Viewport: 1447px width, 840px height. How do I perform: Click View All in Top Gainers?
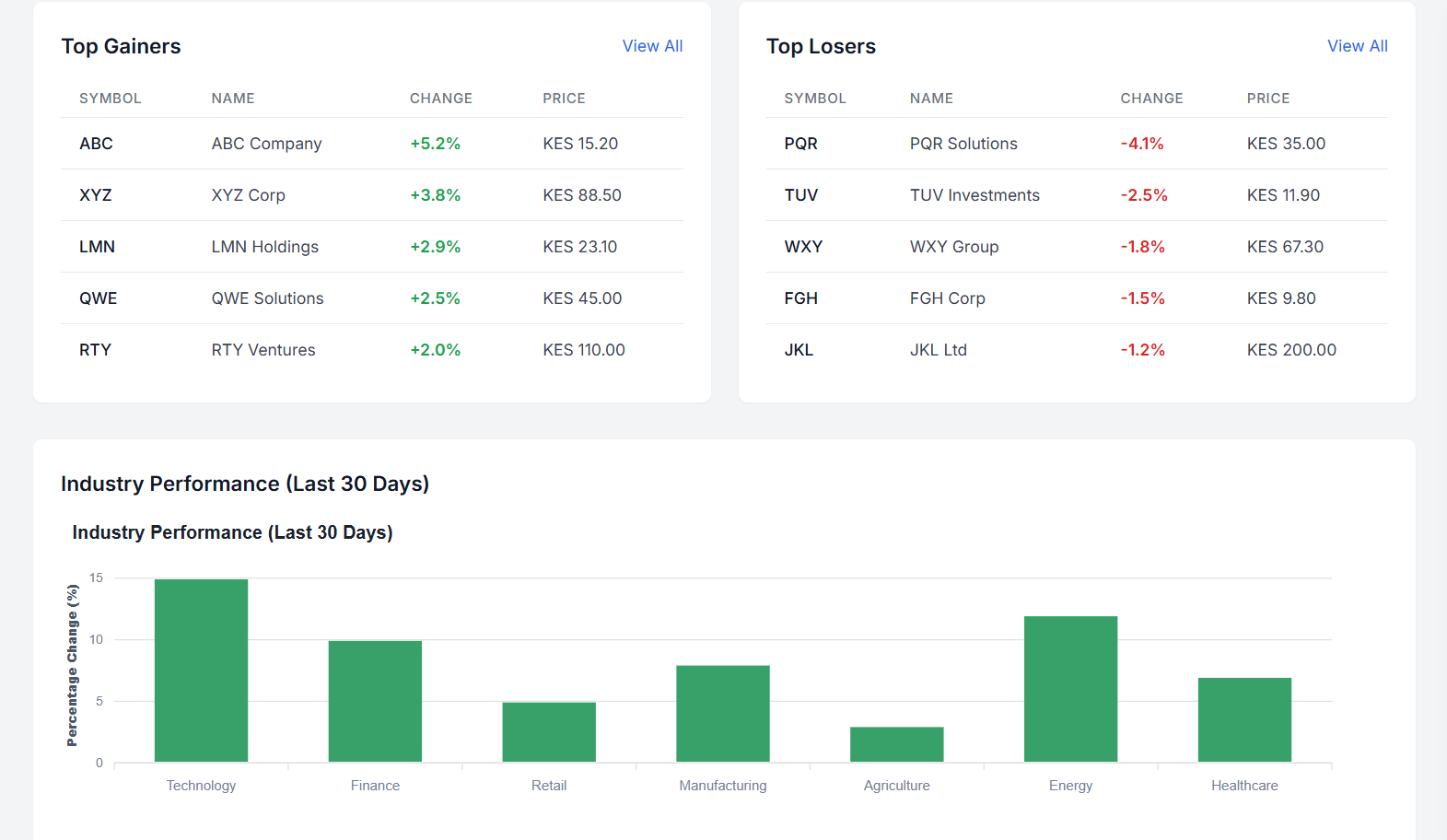652,46
